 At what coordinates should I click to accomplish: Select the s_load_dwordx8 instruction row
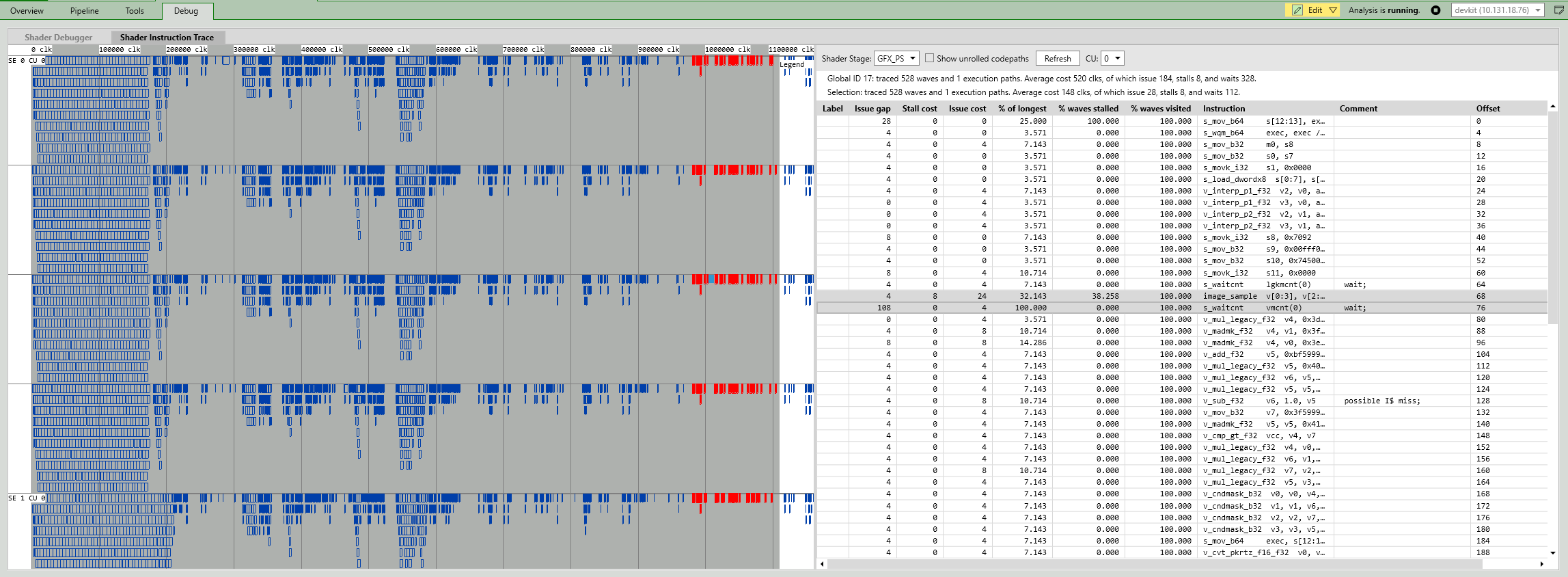[x=1182, y=180]
